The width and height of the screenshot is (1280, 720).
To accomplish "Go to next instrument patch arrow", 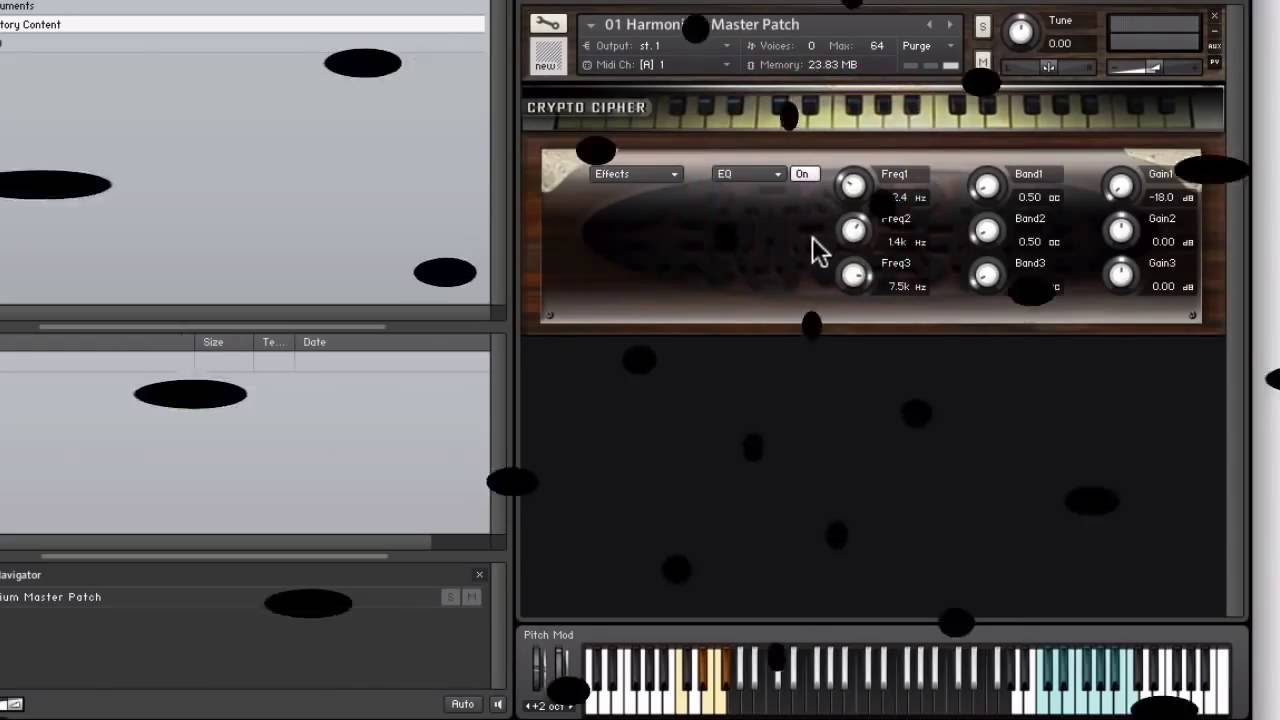I will click(950, 25).
